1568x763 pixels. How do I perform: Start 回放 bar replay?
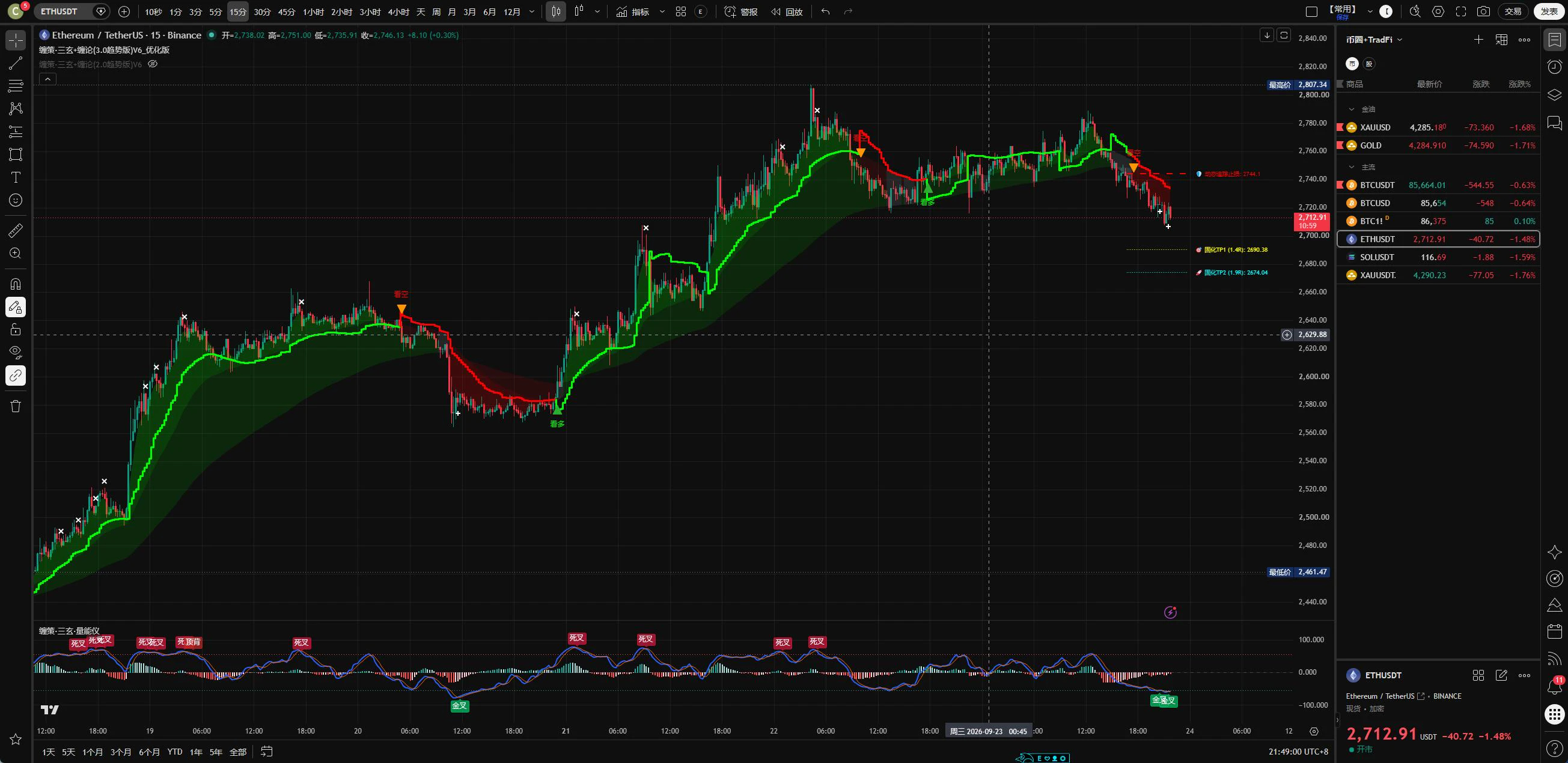[x=787, y=11]
